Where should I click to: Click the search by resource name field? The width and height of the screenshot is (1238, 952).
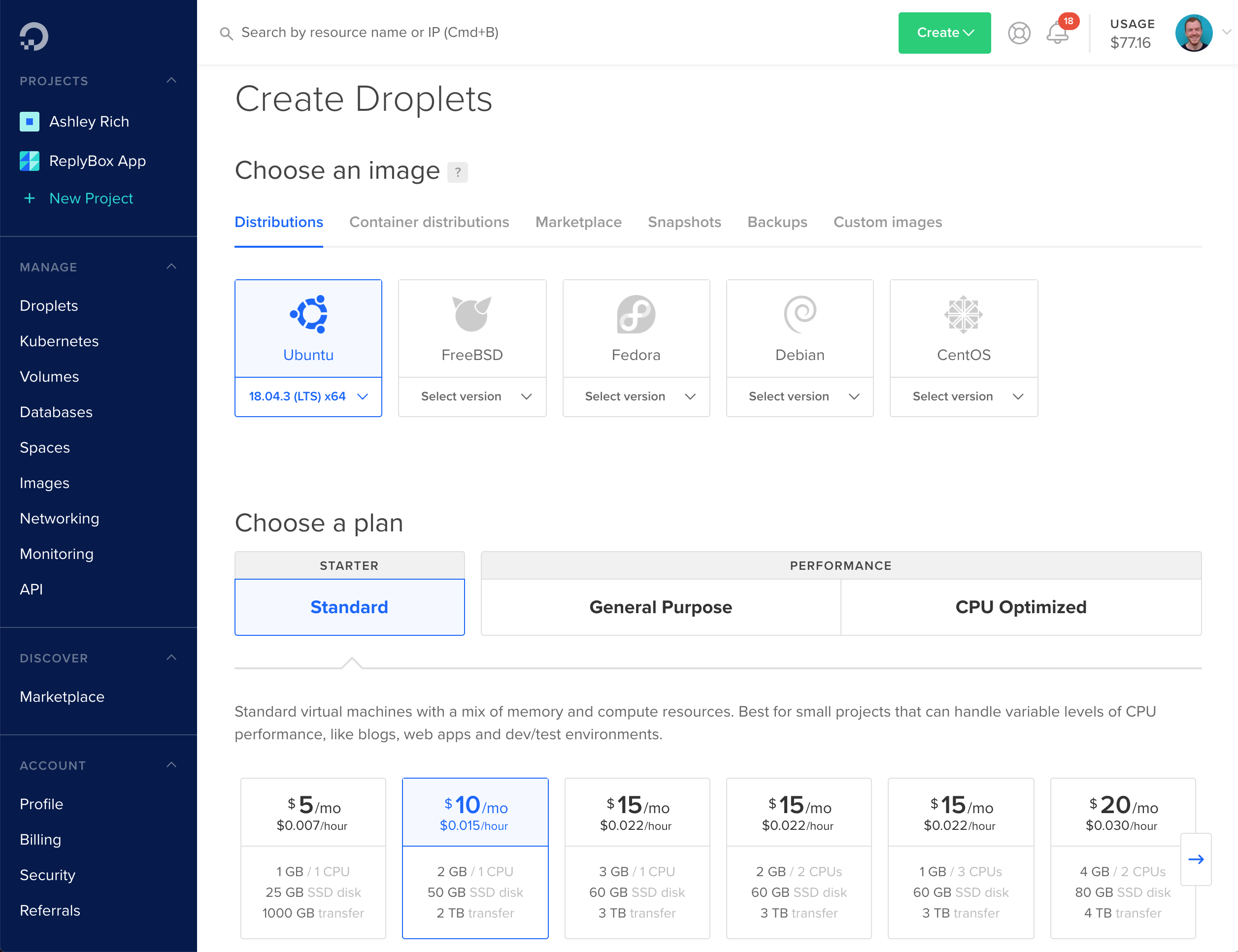coord(369,33)
